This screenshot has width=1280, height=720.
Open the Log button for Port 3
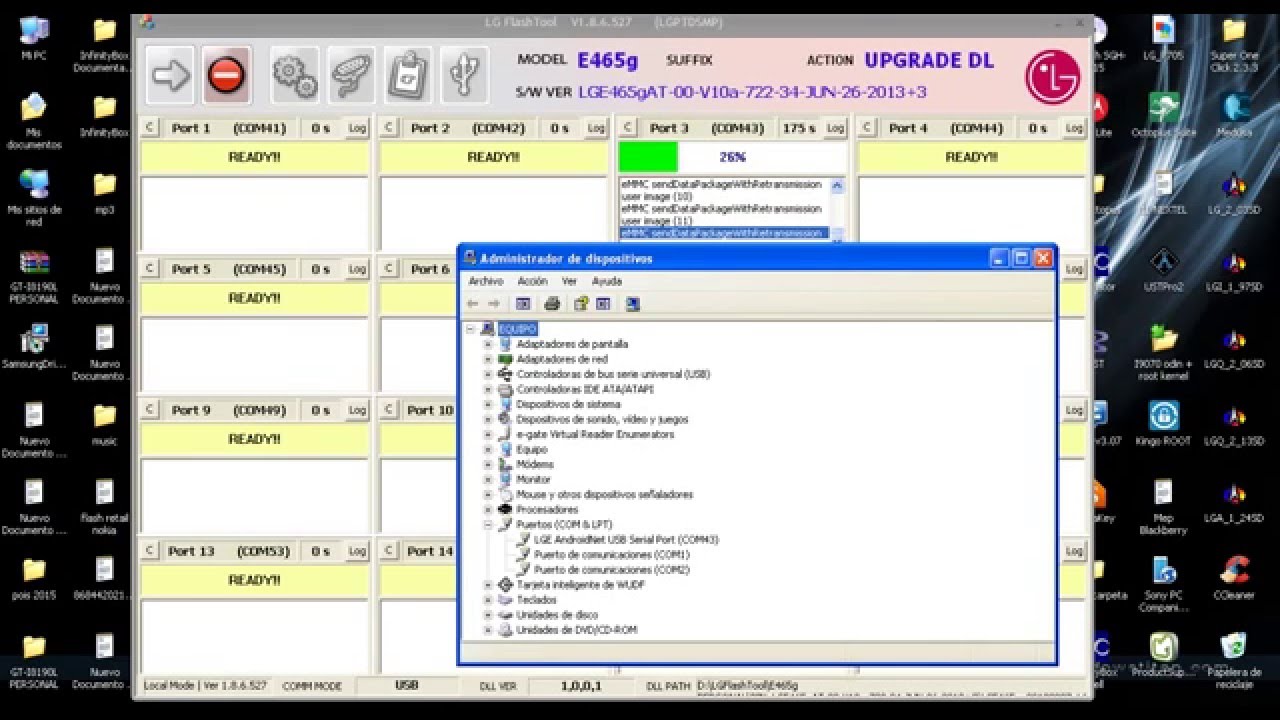[x=835, y=128]
